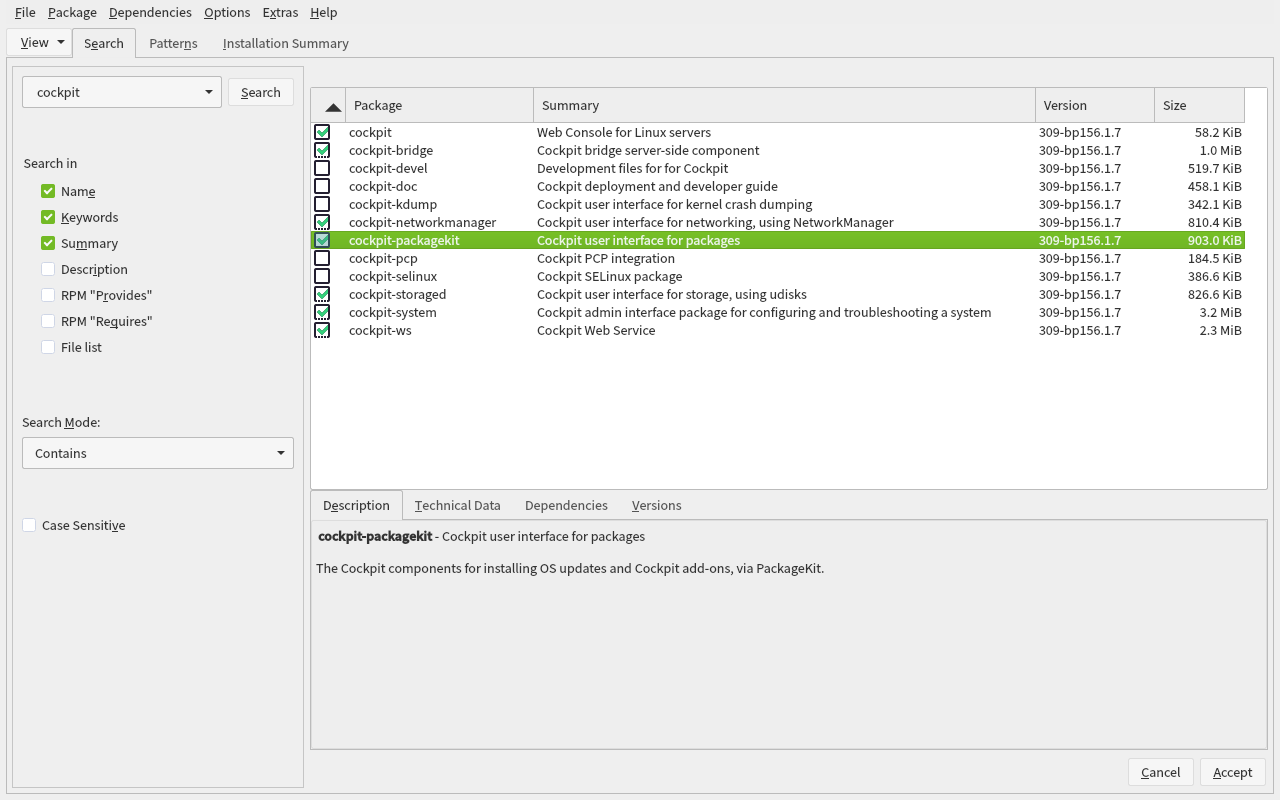Select the cockpit-selinux package name
This screenshot has width=1280, height=800.
[393, 276]
